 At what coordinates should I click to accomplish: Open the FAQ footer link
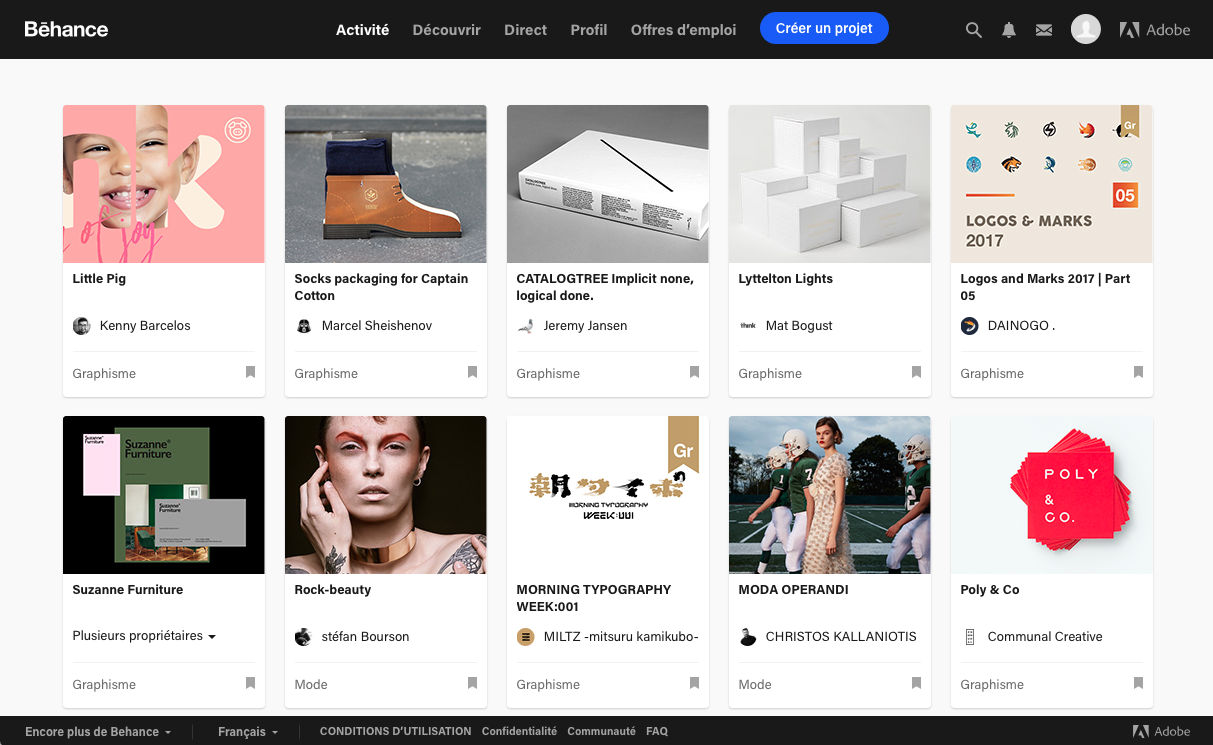657,732
